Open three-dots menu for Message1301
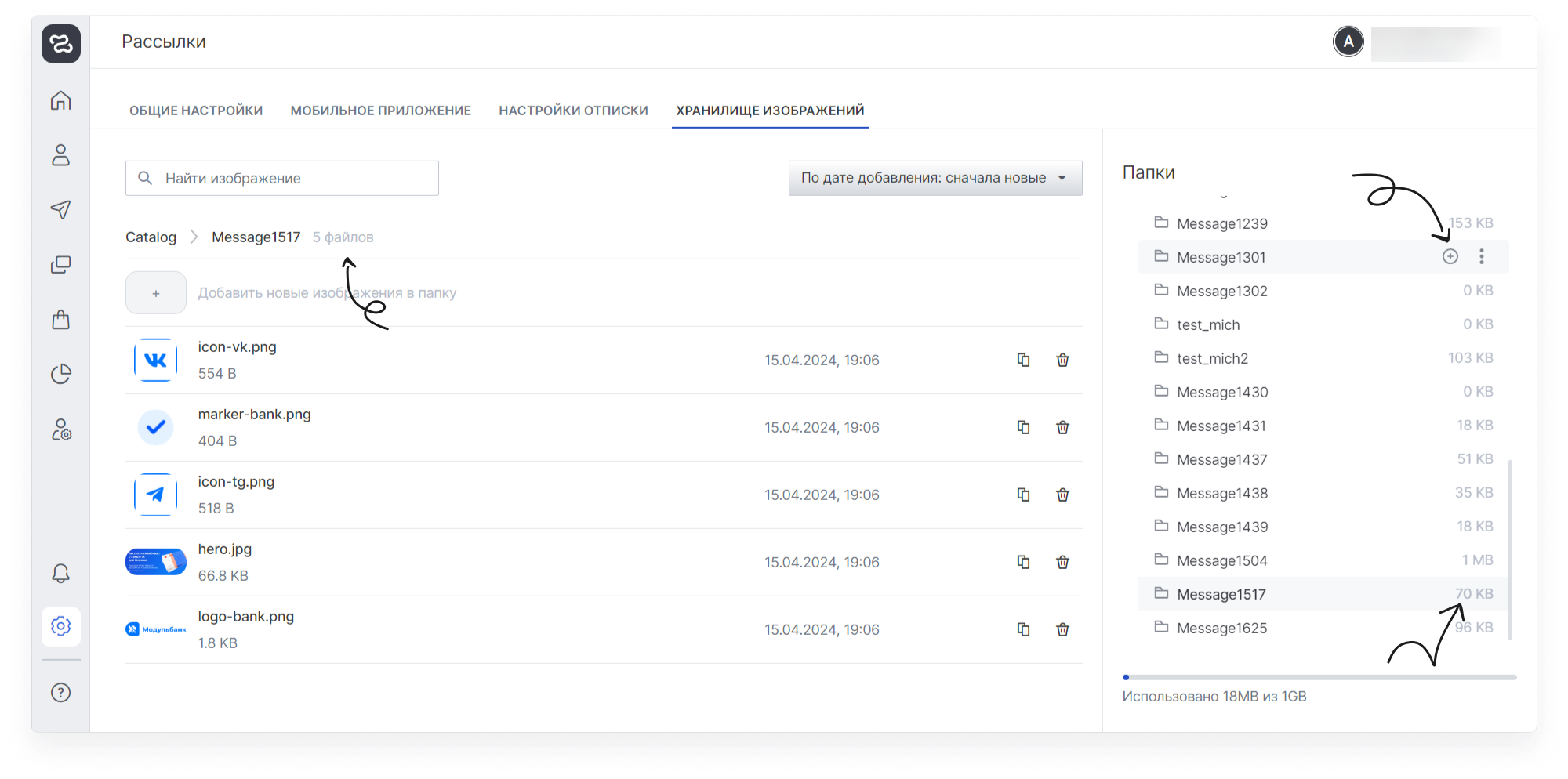Viewport: 1568px width, 779px height. pos(1481,256)
